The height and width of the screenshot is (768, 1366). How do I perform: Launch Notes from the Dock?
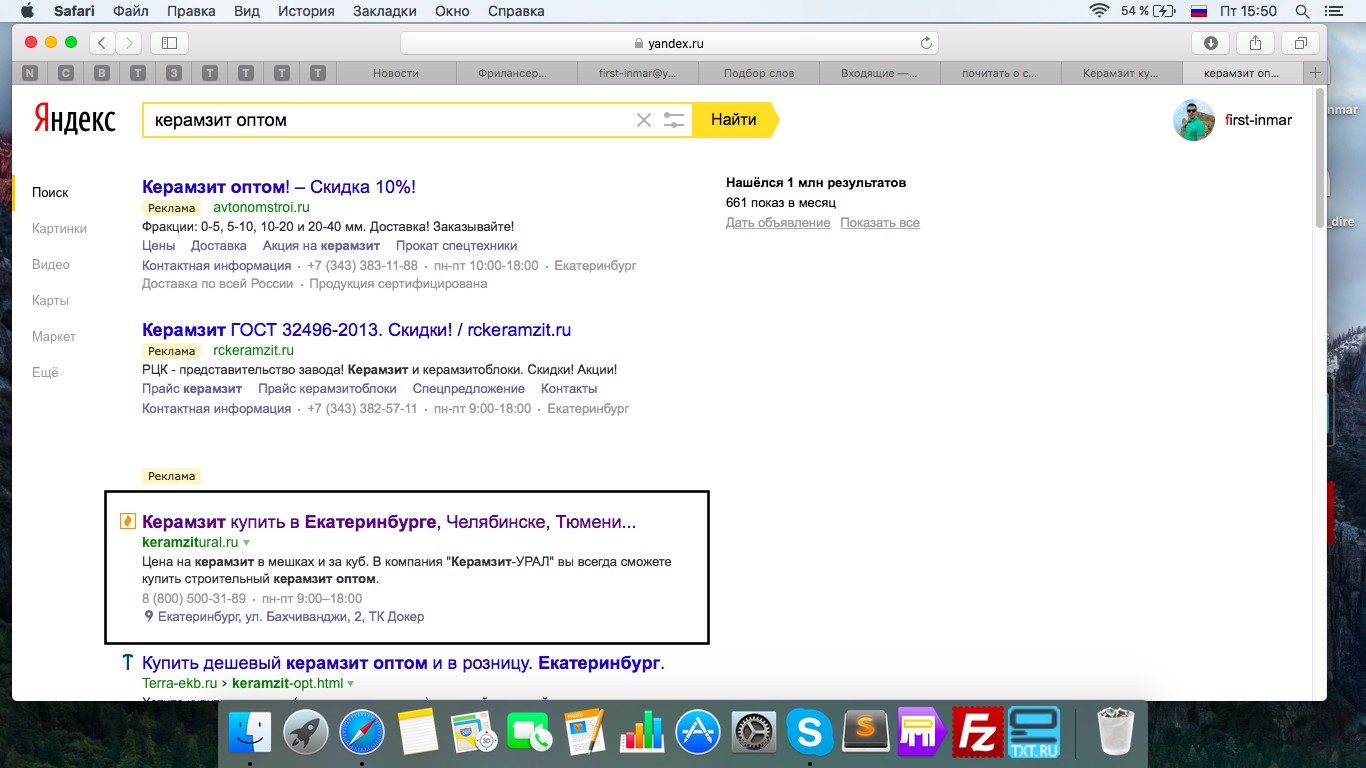(x=417, y=733)
